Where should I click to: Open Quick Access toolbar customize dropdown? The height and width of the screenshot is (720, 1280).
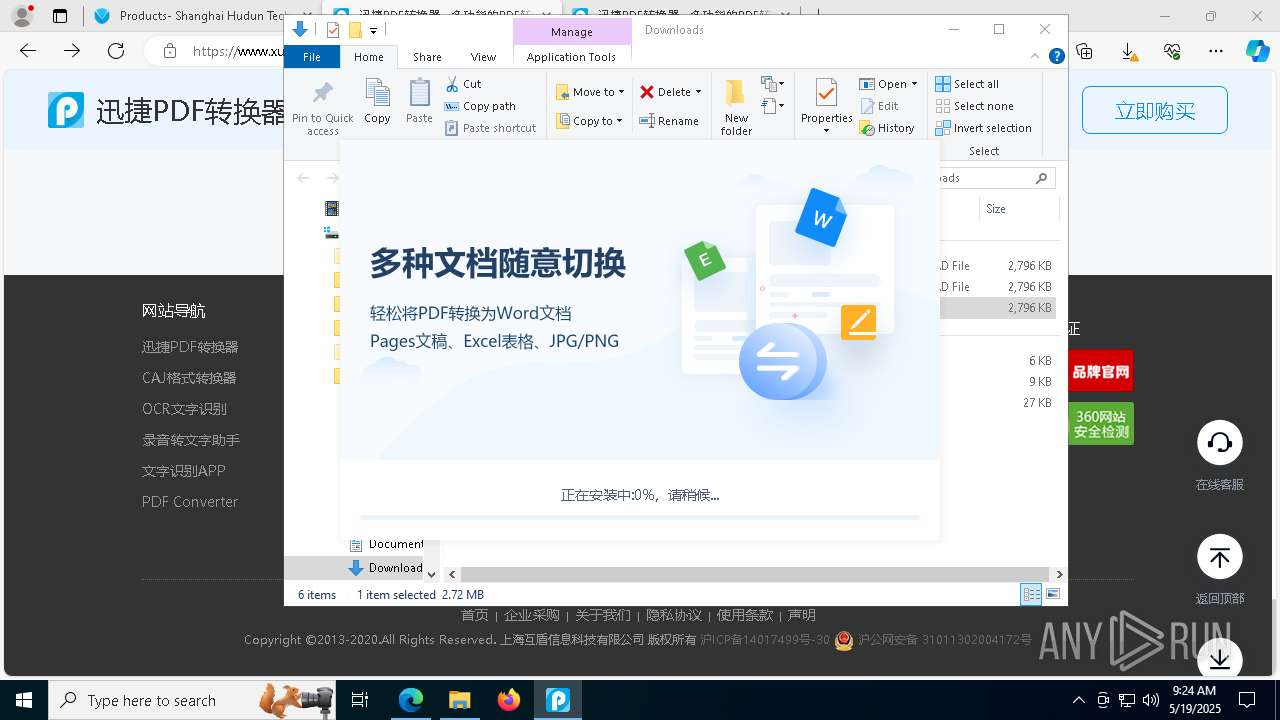pyautogui.click(x=373, y=31)
